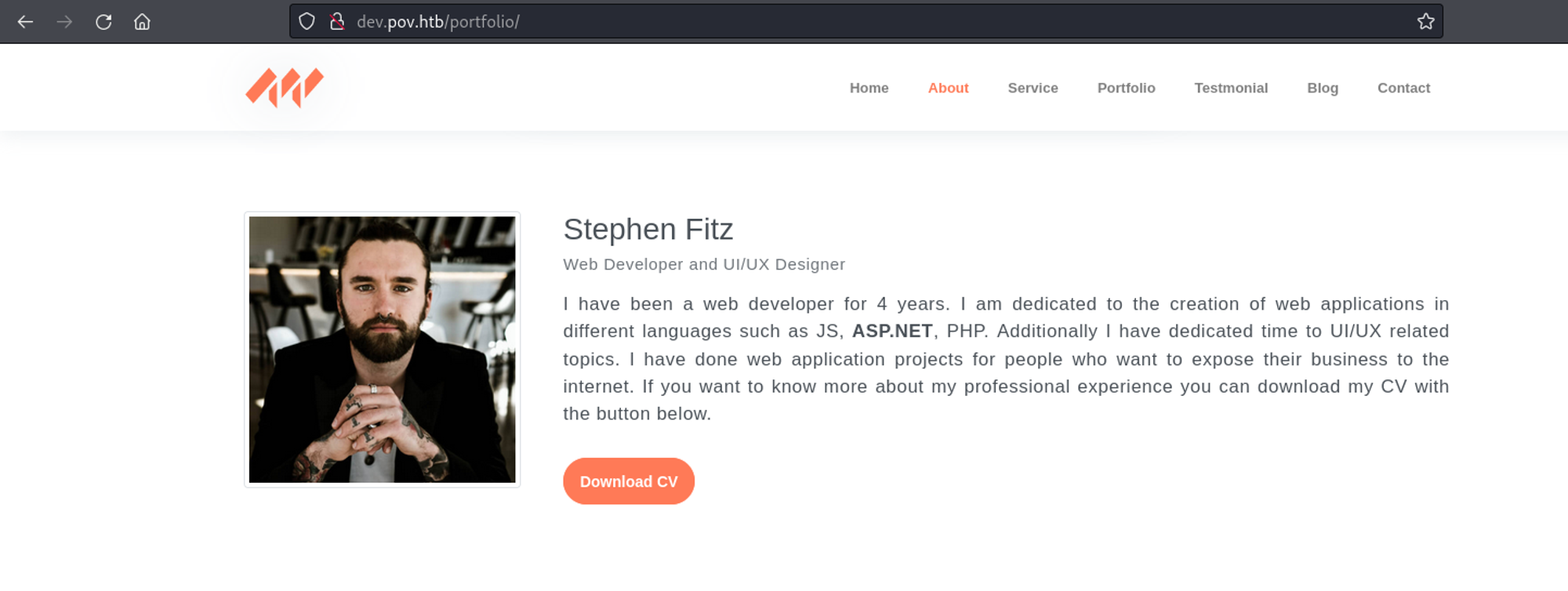Open the Blog nav link

[x=1322, y=89]
